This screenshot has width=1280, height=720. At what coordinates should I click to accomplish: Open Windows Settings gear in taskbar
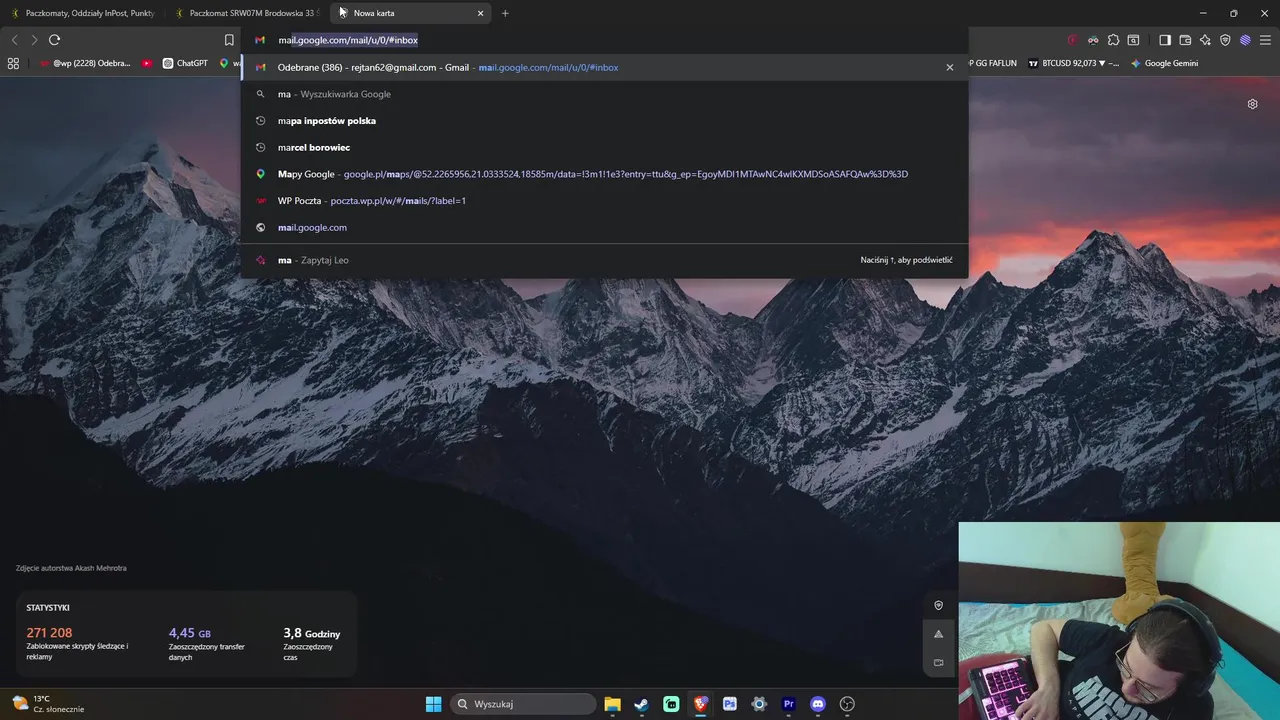[759, 704]
